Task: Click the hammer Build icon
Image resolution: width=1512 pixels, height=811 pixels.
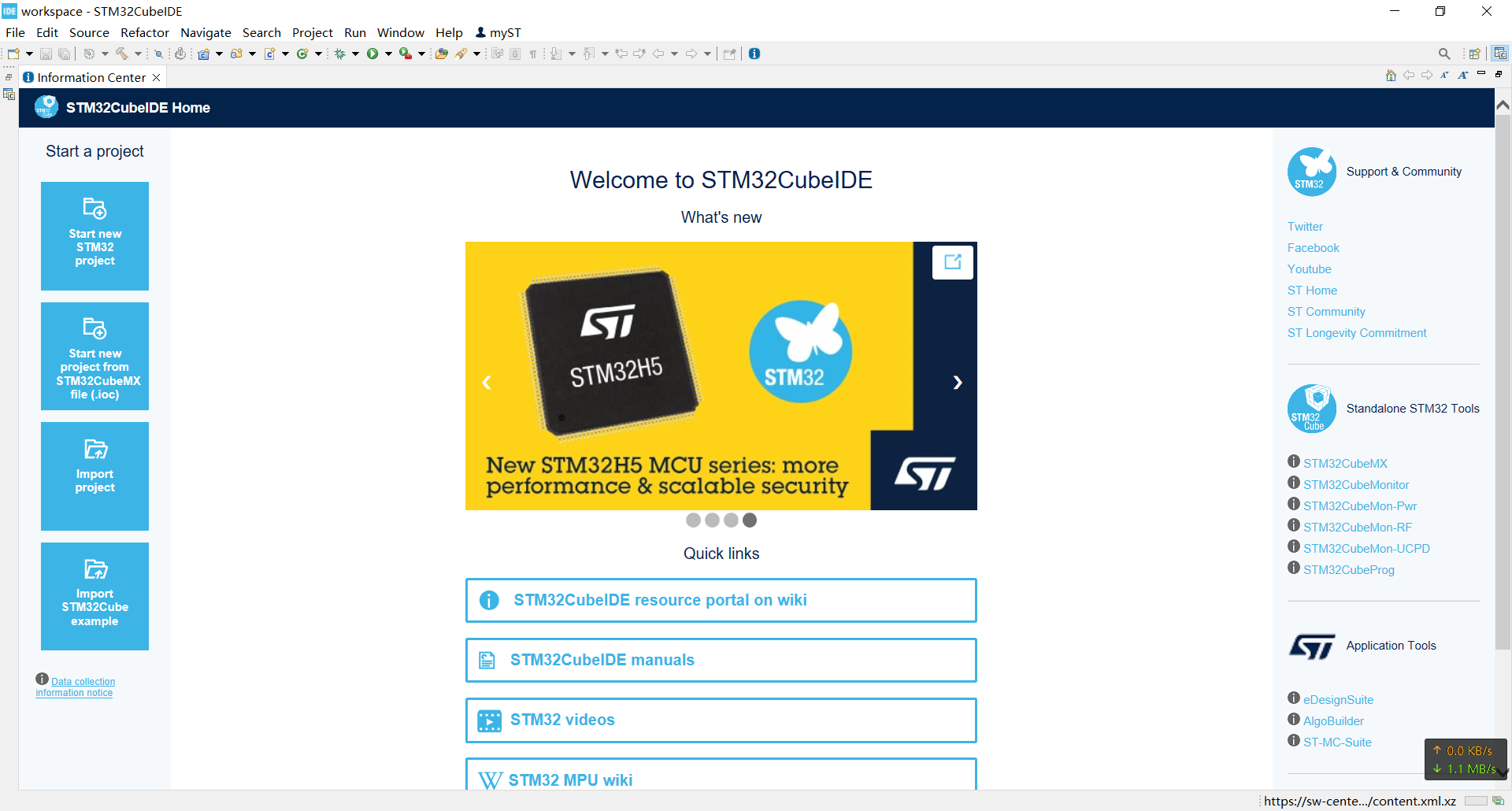Action: [x=122, y=54]
